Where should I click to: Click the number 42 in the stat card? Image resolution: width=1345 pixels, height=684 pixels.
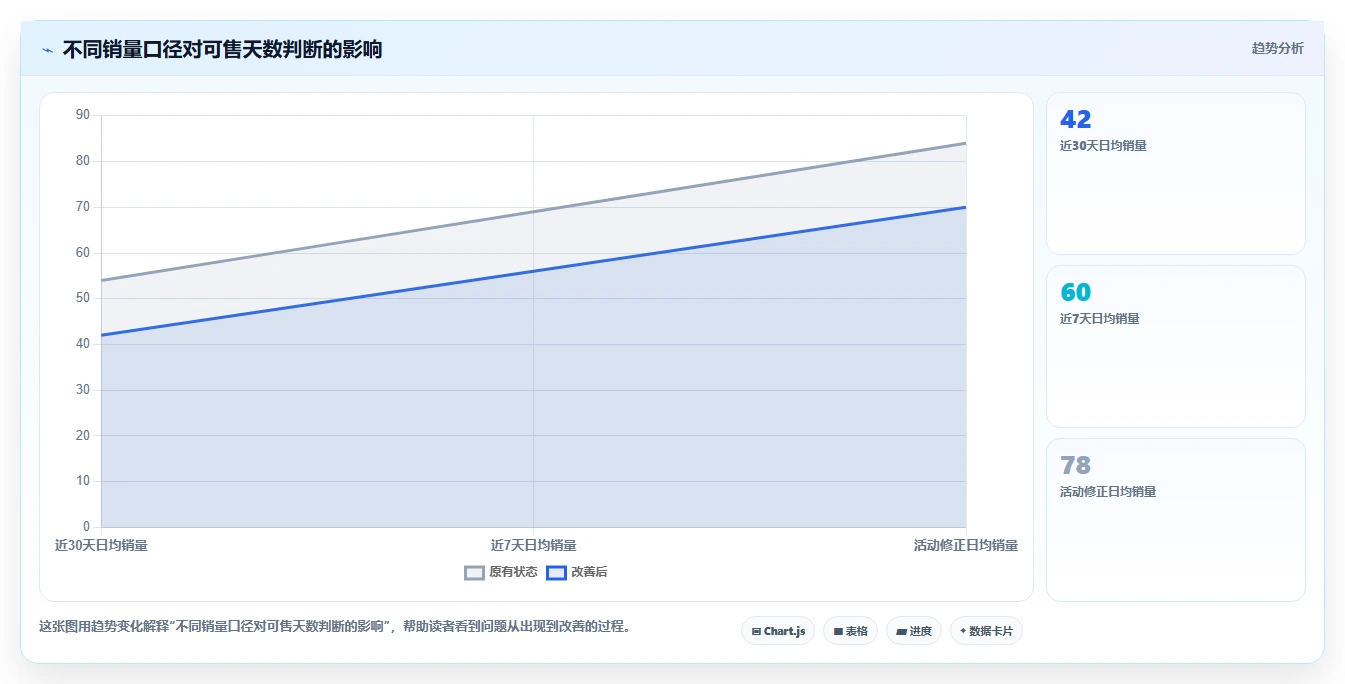1076,119
